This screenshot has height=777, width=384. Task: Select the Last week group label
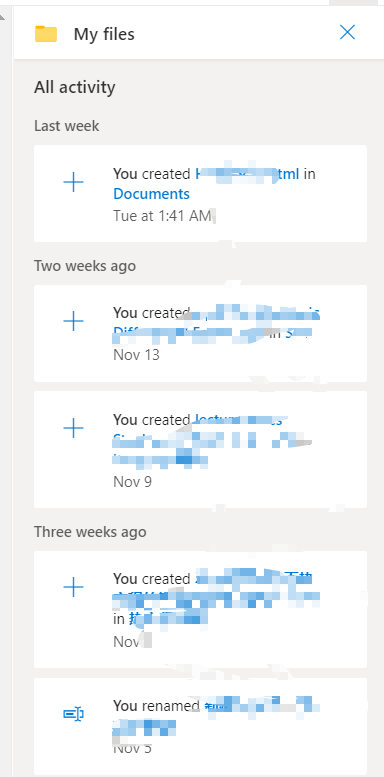66,126
